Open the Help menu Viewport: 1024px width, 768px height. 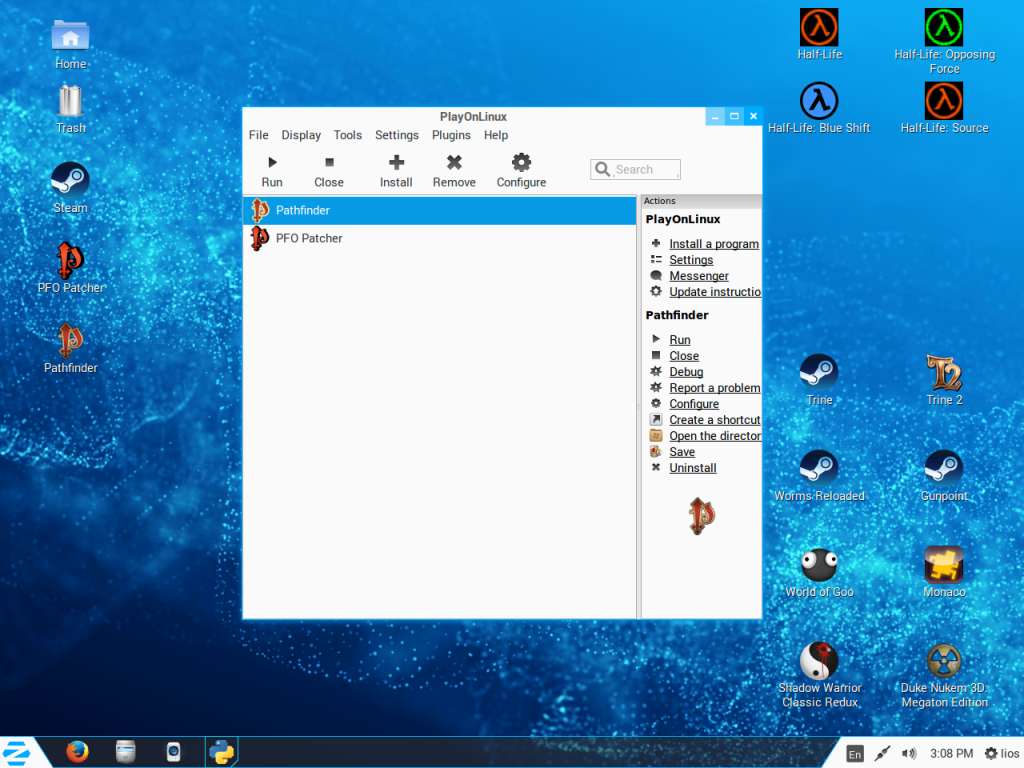[x=496, y=135]
